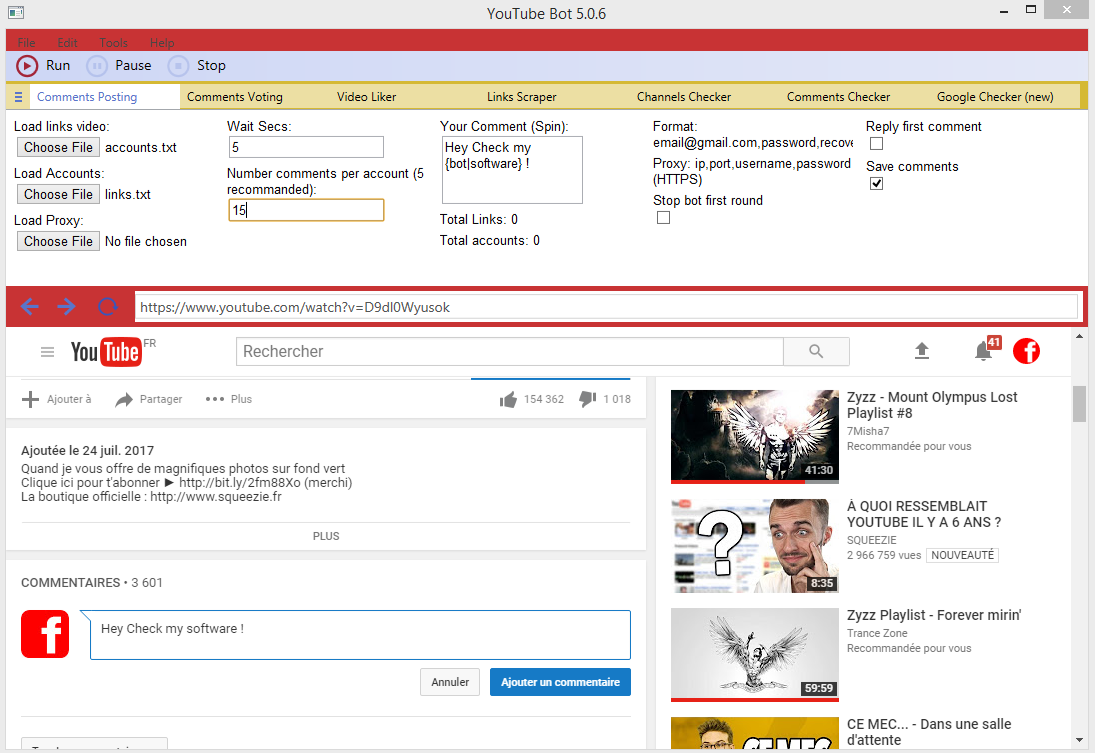Like the video with the thumbs-up icon

(508, 400)
